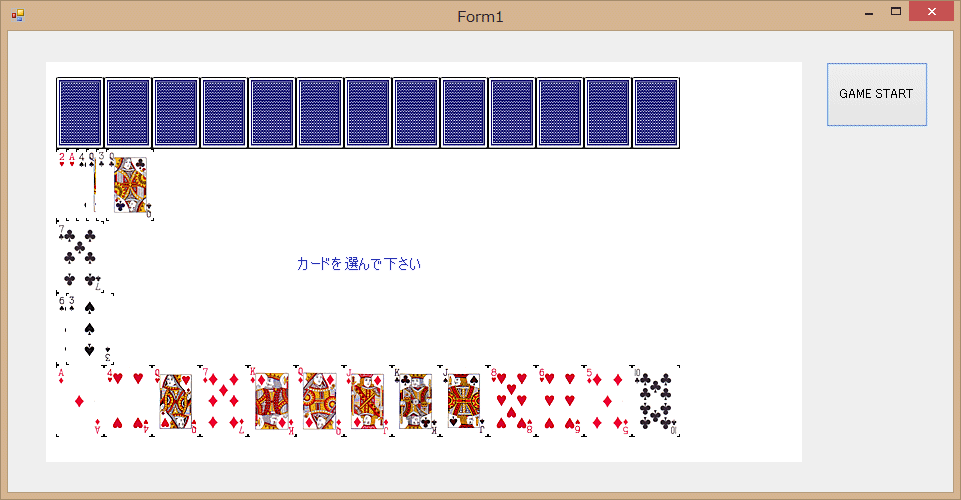The image size is (961, 500).
Task: Pick the King of Clubs card
Action: click(x=415, y=401)
